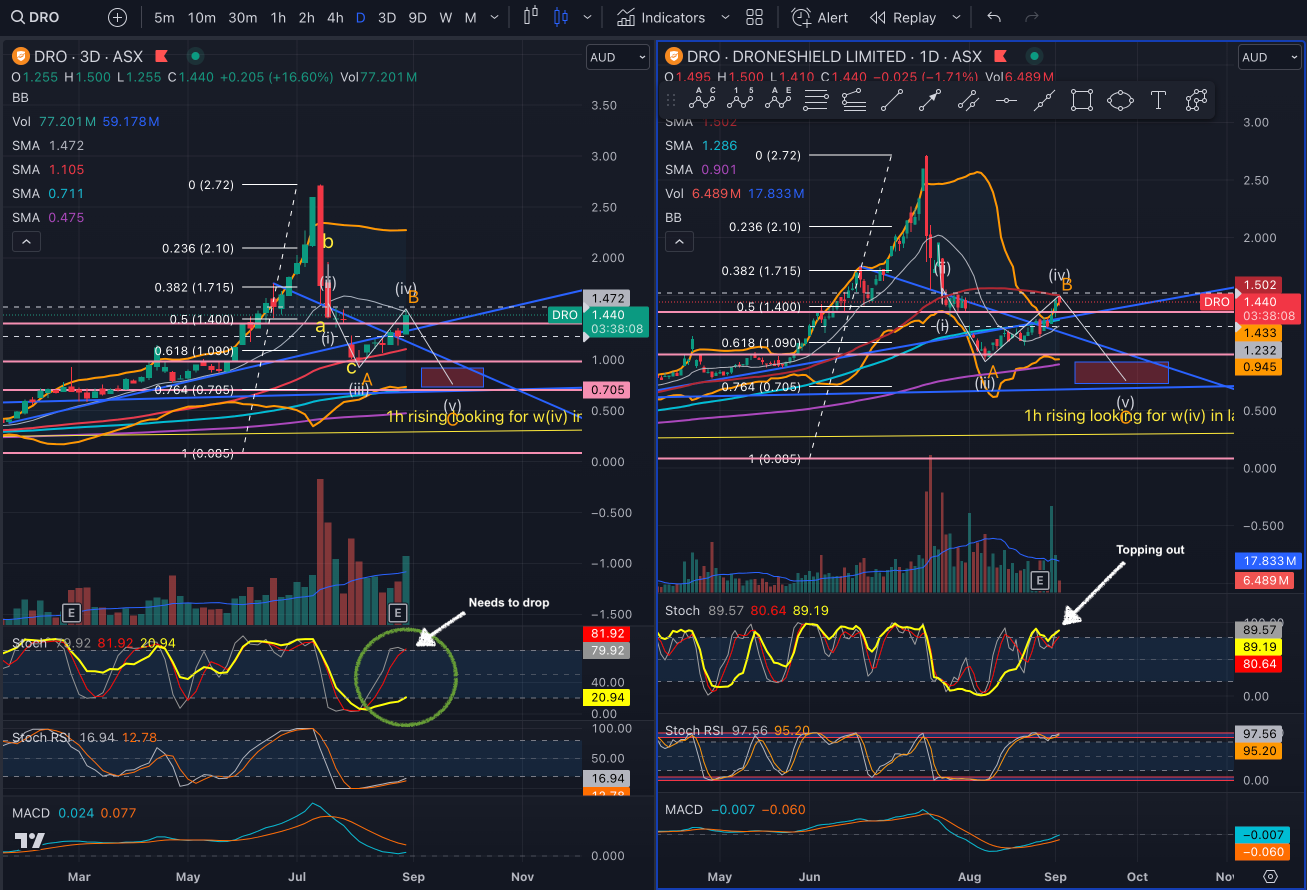The height and width of the screenshot is (890, 1307).
Task: Select the trend line drawing tool
Action: [x=892, y=99]
